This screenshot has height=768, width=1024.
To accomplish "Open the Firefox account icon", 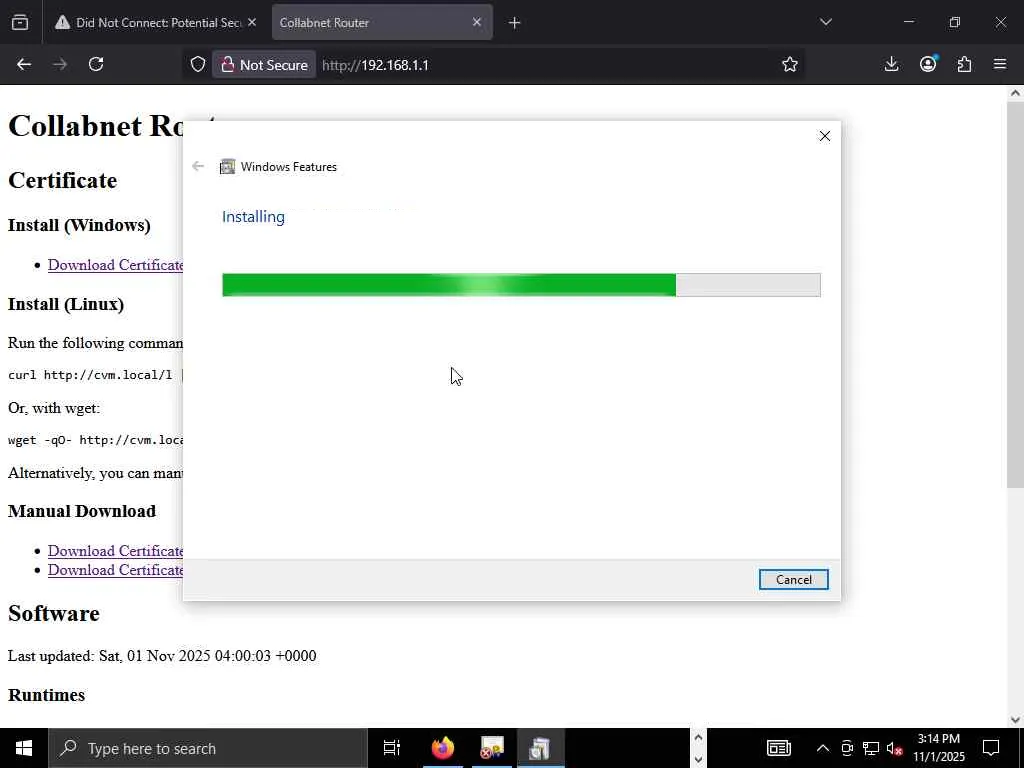I will click(928, 64).
